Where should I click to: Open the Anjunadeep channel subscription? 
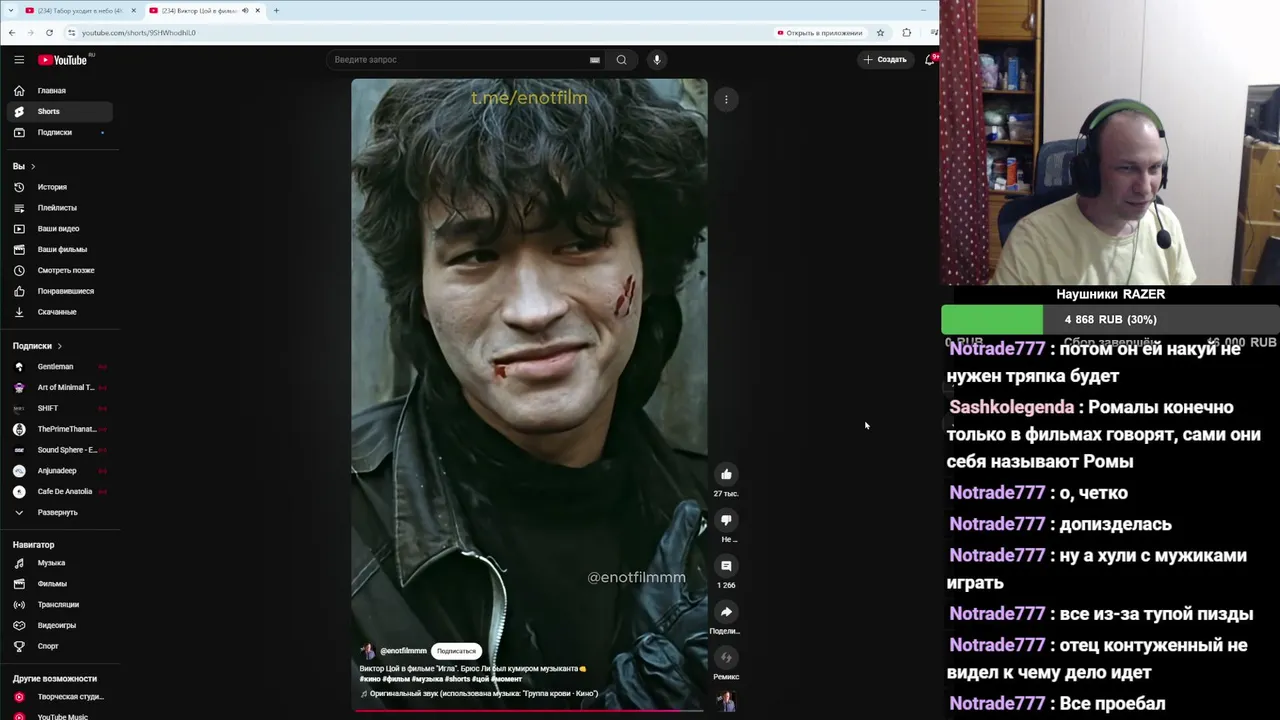click(x=60, y=471)
